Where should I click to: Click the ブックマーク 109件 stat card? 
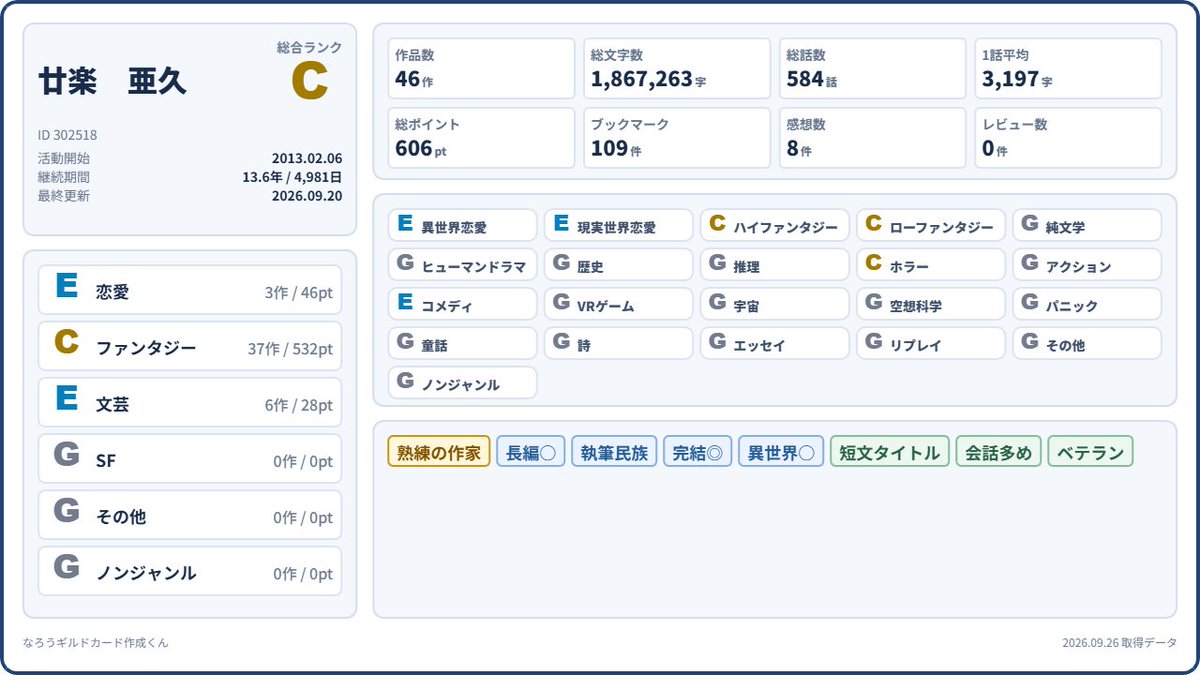point(677,137)
